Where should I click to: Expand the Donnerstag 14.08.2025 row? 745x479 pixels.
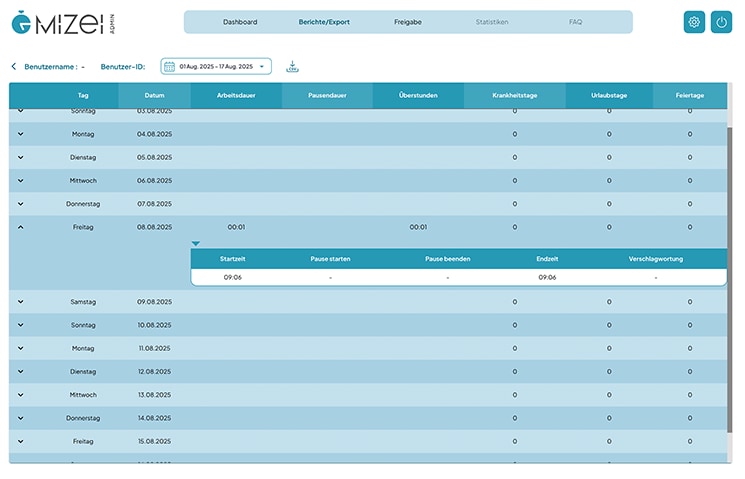21,418
